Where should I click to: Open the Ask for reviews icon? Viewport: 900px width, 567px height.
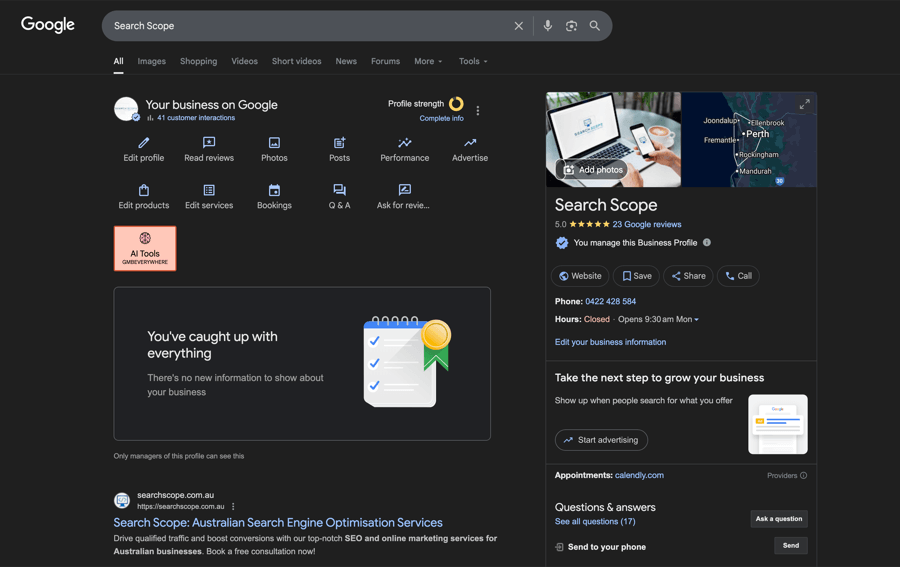click(405, 190)
